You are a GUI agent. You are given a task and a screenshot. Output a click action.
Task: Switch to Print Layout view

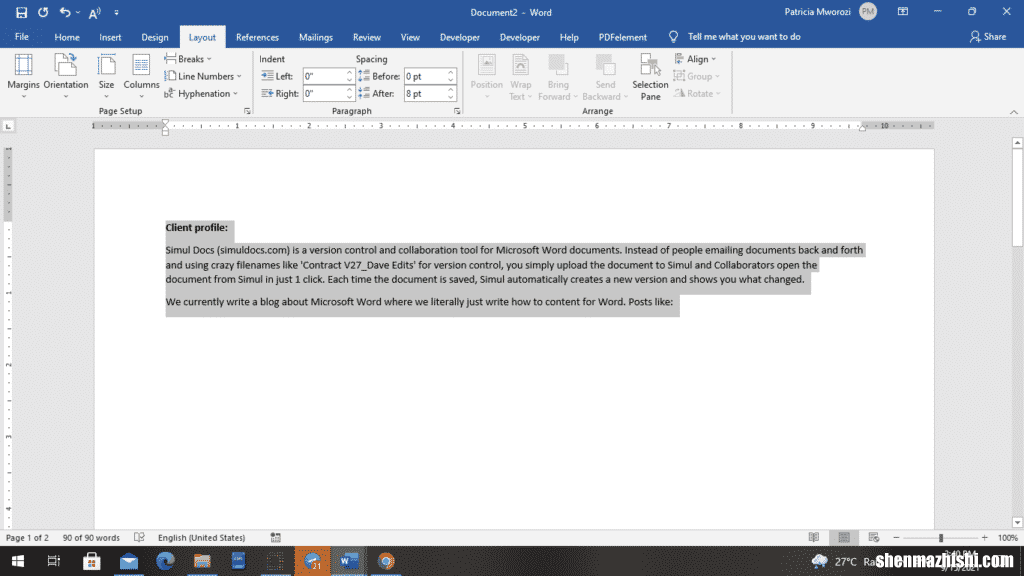[x=844, y=537]
